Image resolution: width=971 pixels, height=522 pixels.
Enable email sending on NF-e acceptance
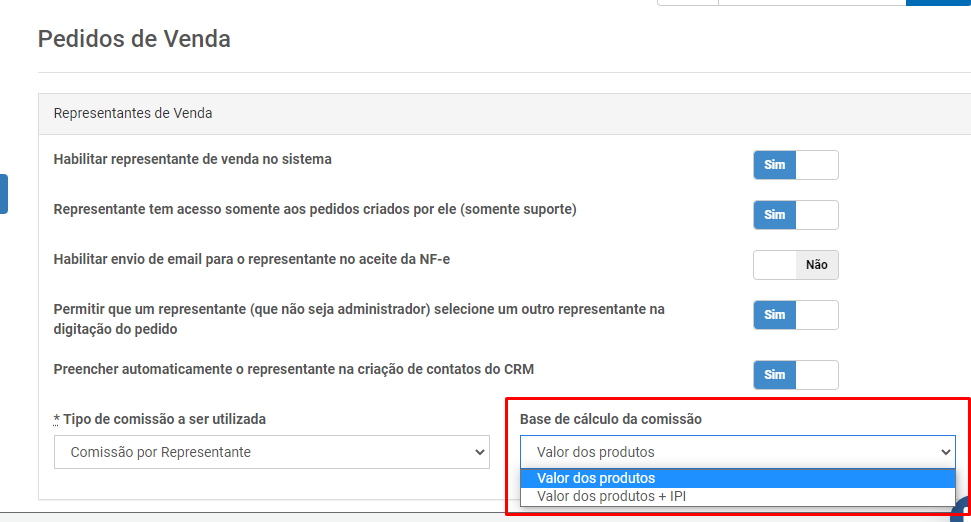[796, 265]
